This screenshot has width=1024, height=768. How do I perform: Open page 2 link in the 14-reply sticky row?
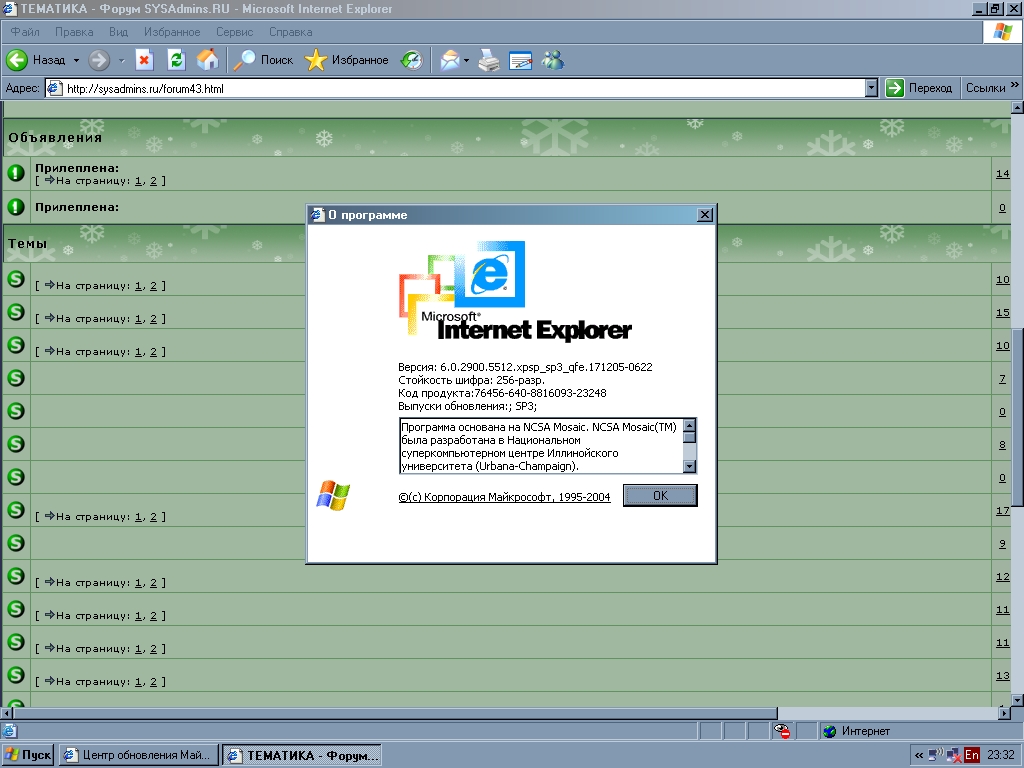tap(153, 181)
